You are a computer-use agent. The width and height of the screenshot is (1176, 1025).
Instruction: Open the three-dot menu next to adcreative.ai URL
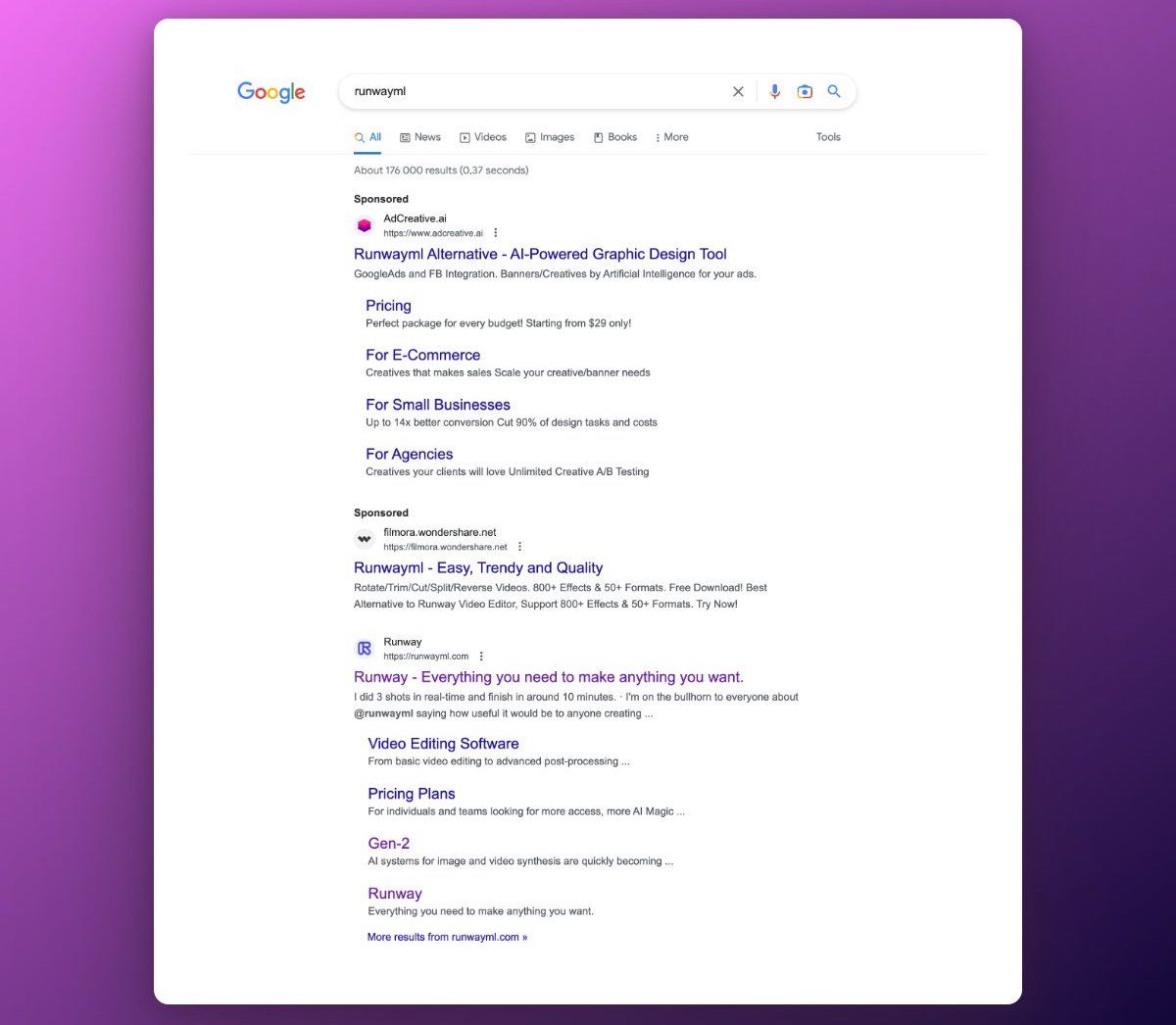[x=496, y=233]
